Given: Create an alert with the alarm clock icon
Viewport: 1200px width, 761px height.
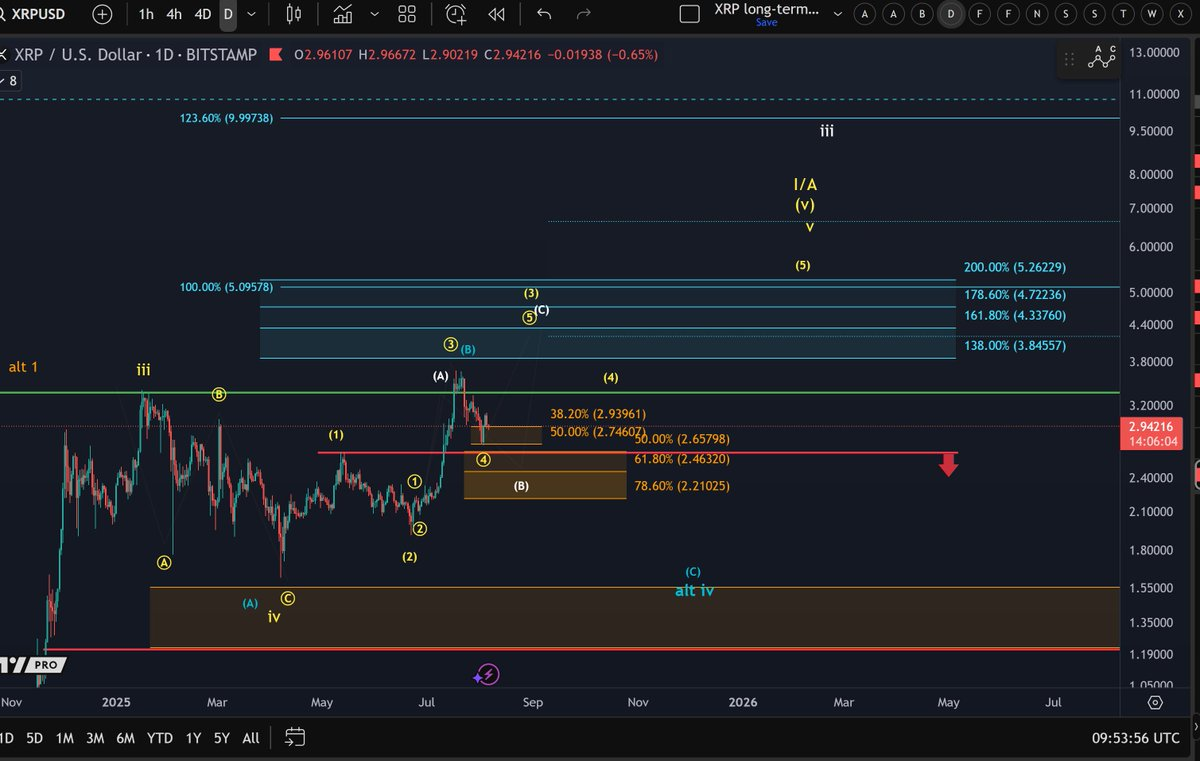Looking at the screenshot, I should 456,14.
